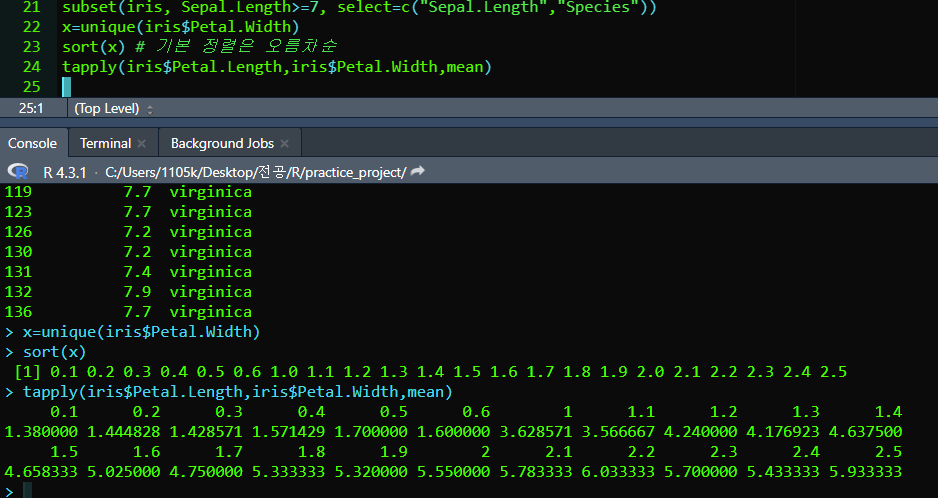
Task: Click line number 22 in the gutter
Action: 31,27
